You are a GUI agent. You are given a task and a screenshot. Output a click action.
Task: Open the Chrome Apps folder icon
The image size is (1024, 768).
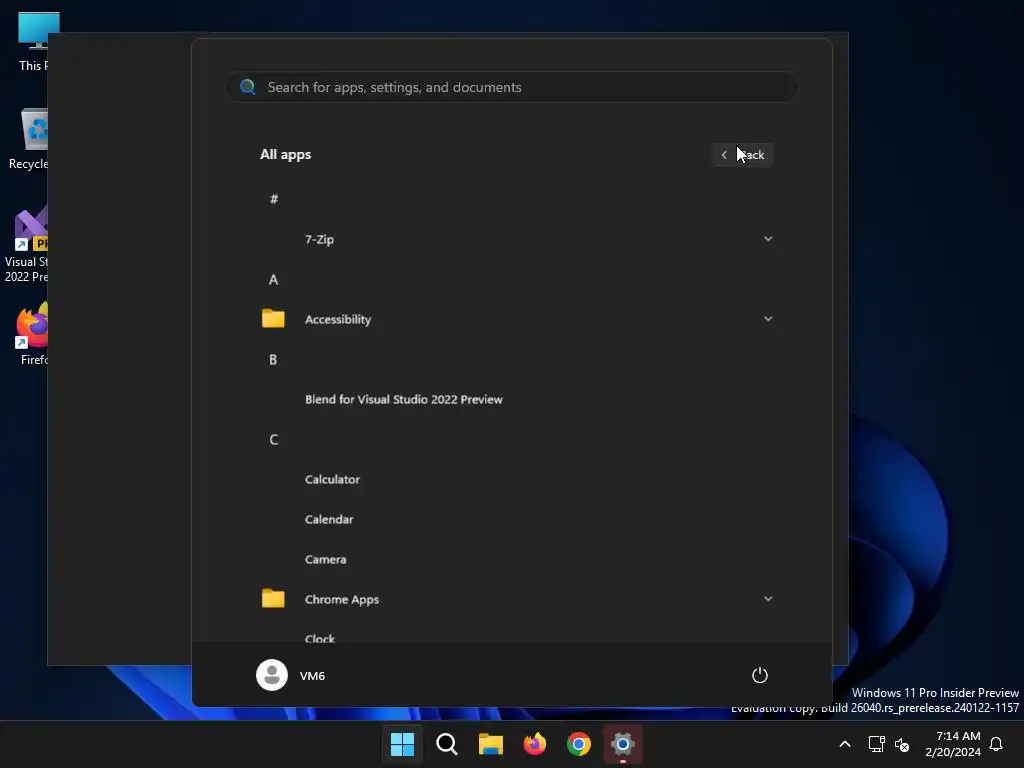point(273,598)
